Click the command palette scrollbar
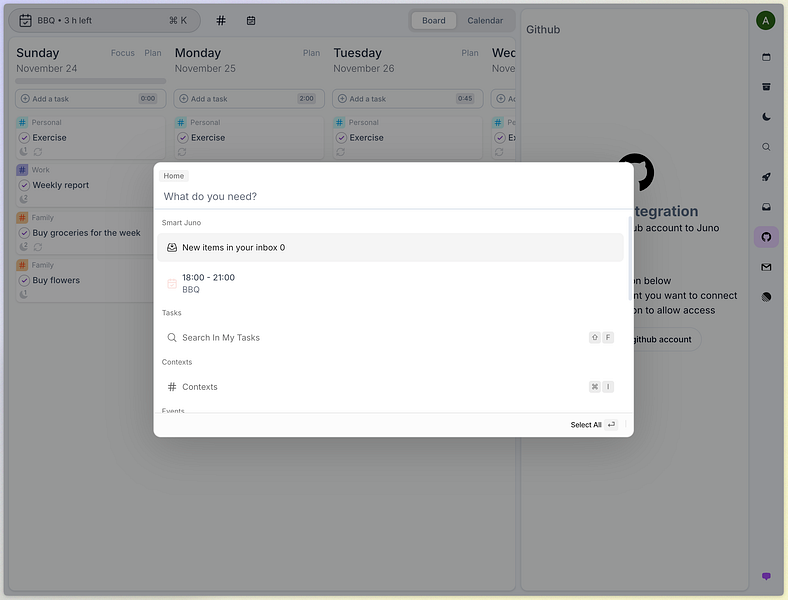This screenshot has height=600, width=788. pyautogui.click(x=630, y=258)
